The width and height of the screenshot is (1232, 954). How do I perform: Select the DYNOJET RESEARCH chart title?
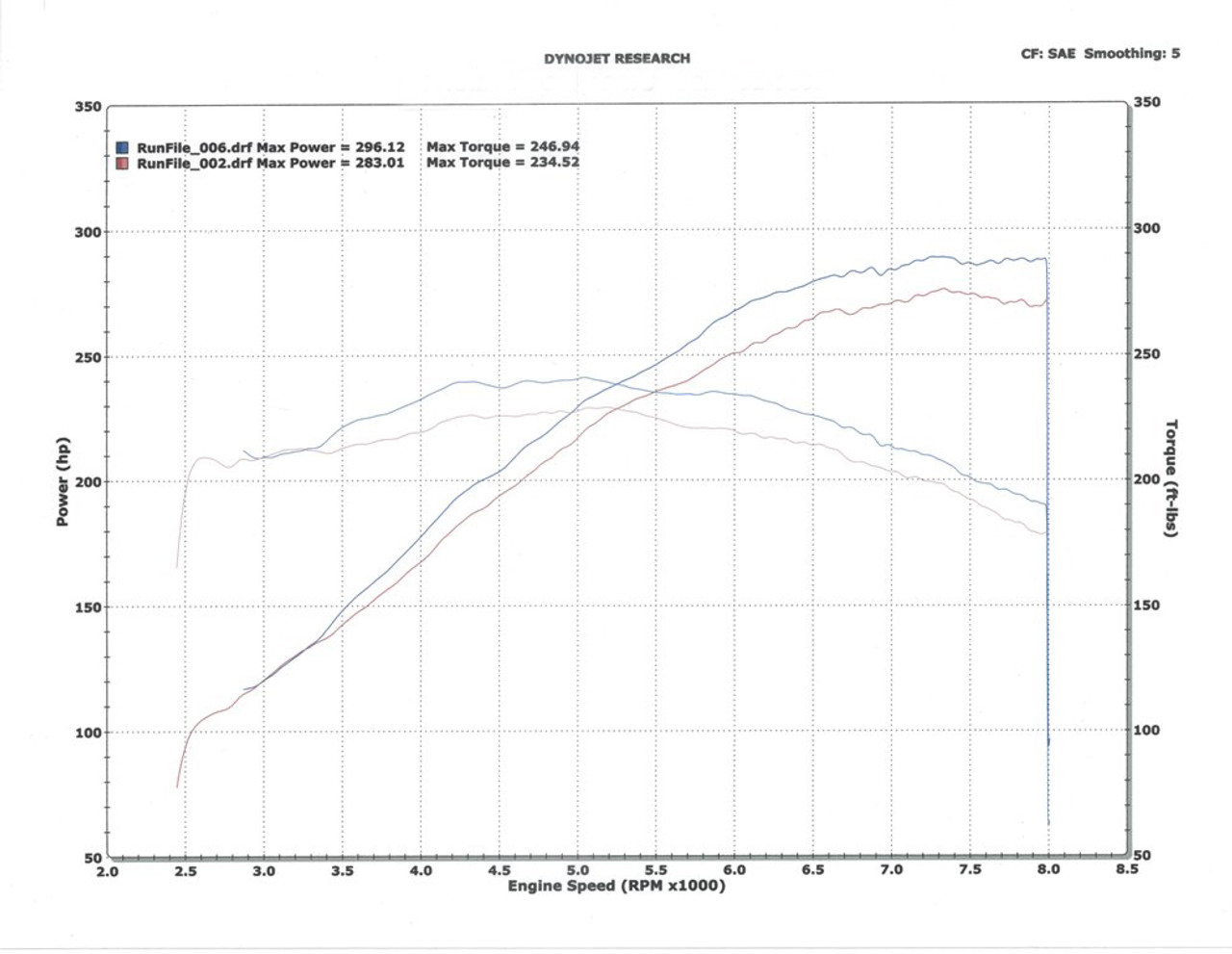click(x=617, y=59)
